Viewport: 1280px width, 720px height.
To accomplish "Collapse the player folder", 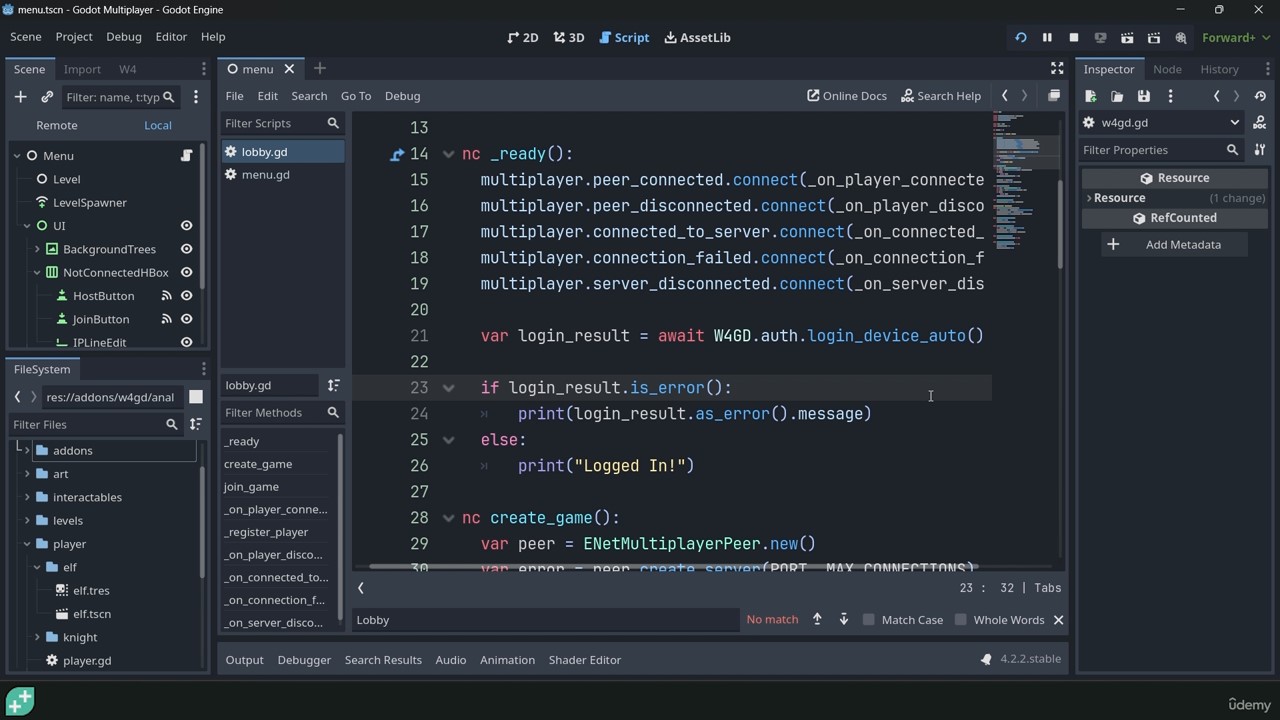I will [x=27, y=544].
